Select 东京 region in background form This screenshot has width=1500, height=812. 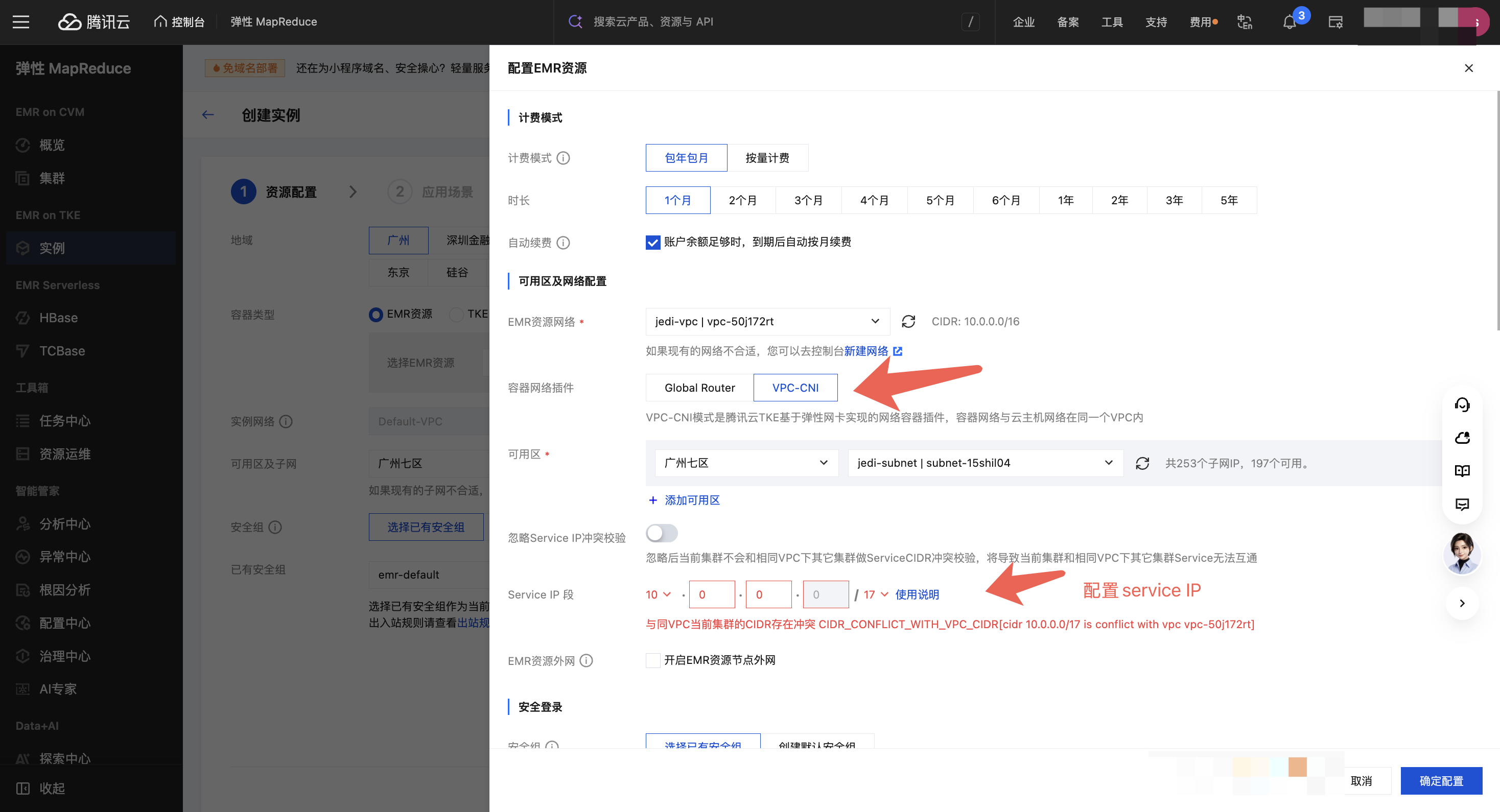pos(399,272)
